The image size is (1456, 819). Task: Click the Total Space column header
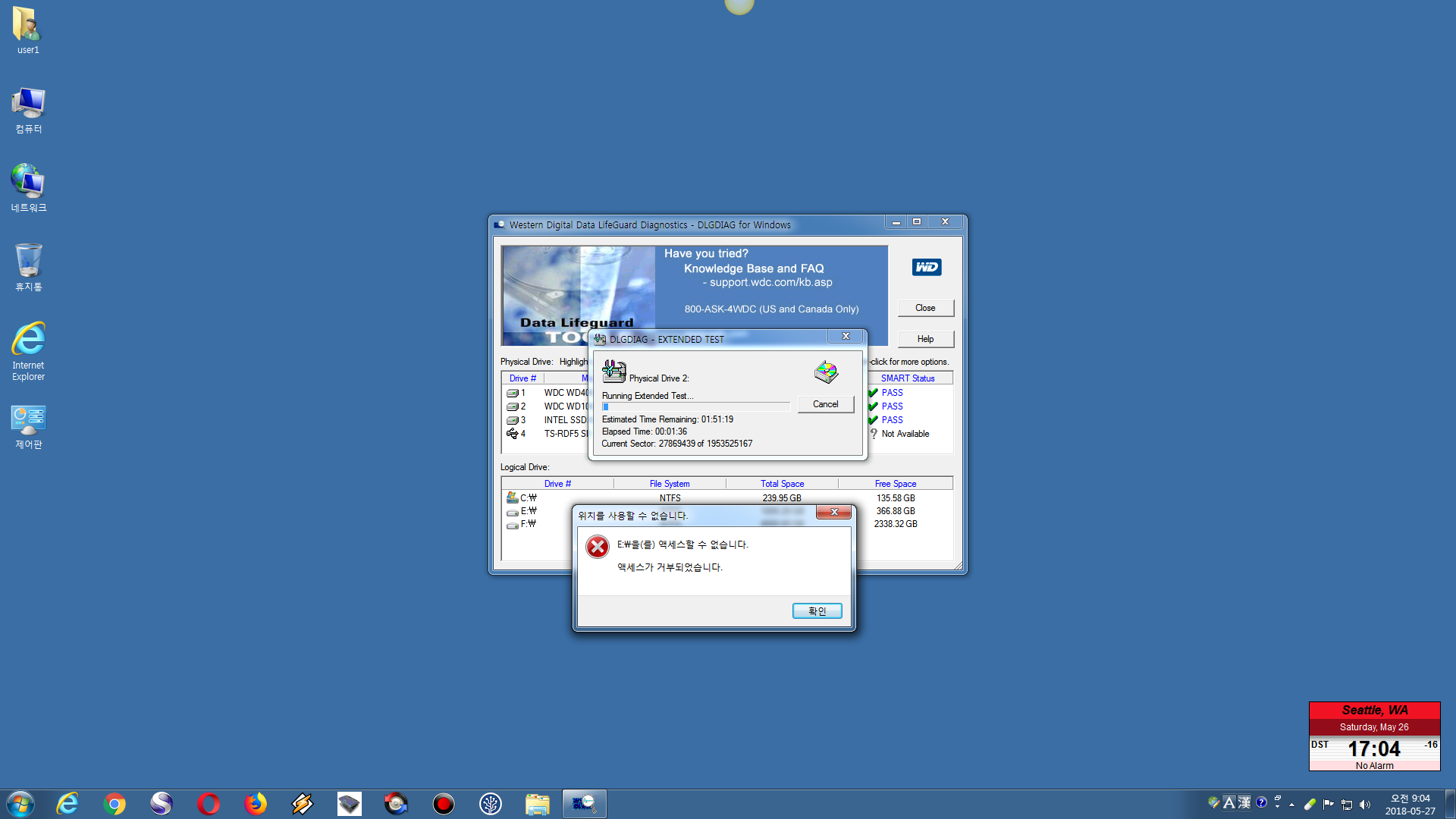(x=782, y=484)
